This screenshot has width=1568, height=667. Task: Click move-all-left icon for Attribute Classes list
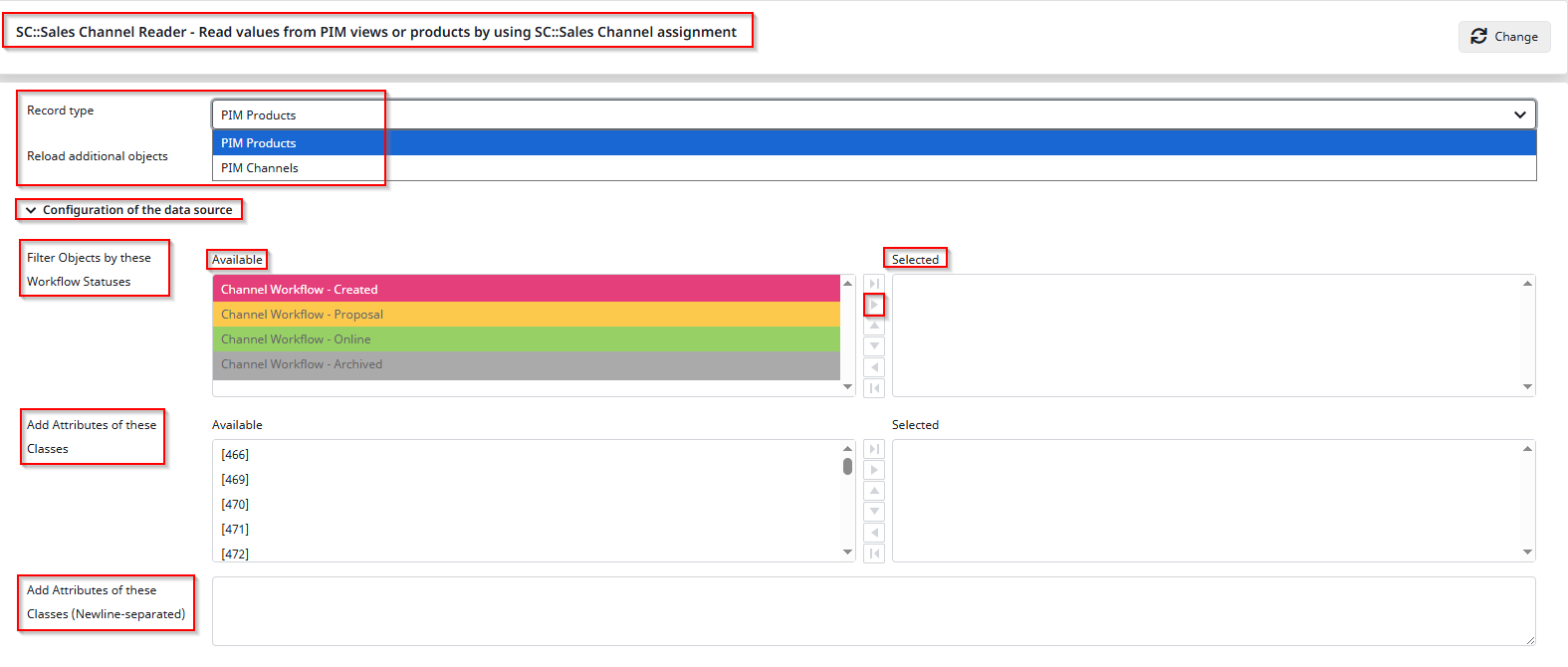click(874, 554)
